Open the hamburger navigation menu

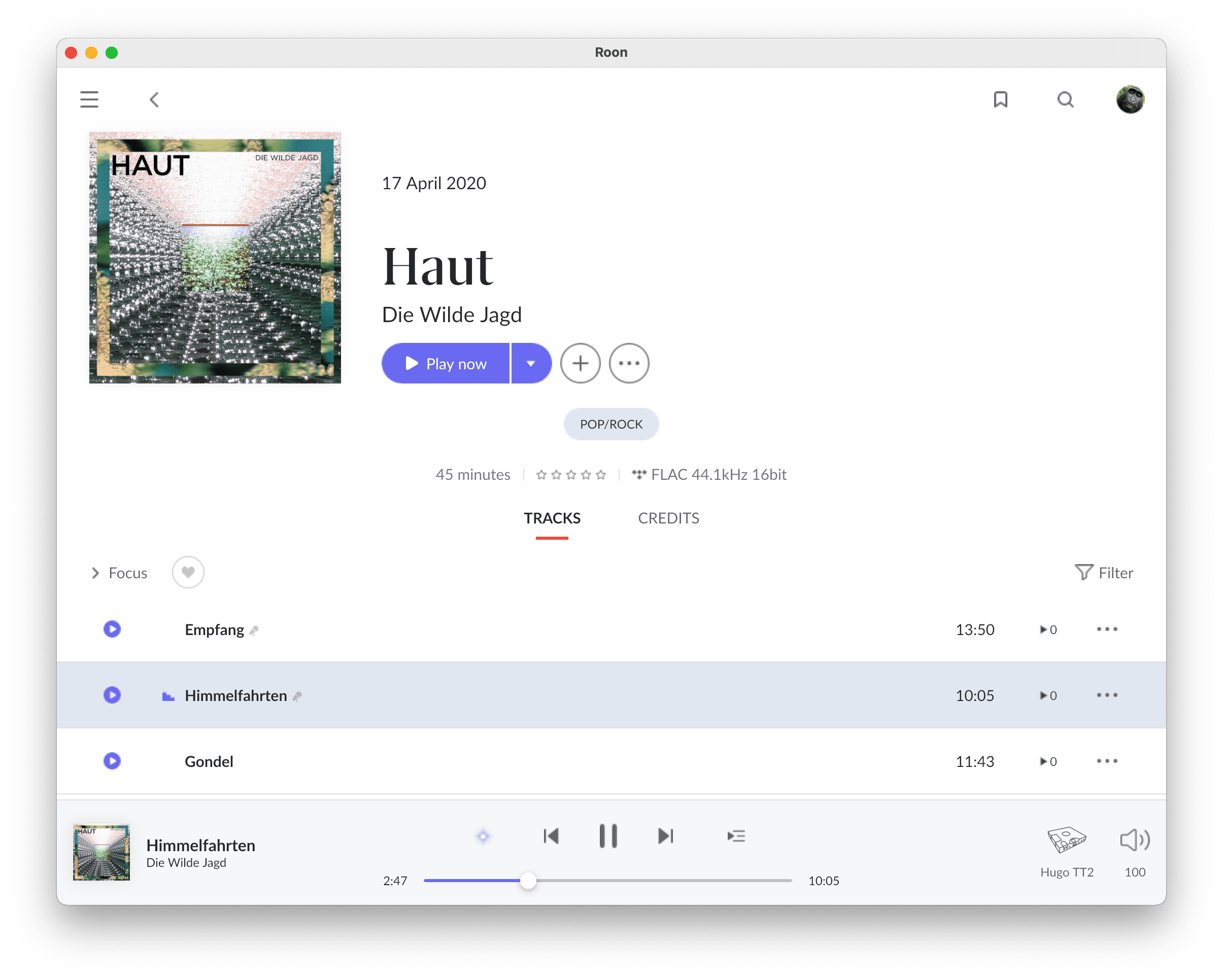point(89,100)
